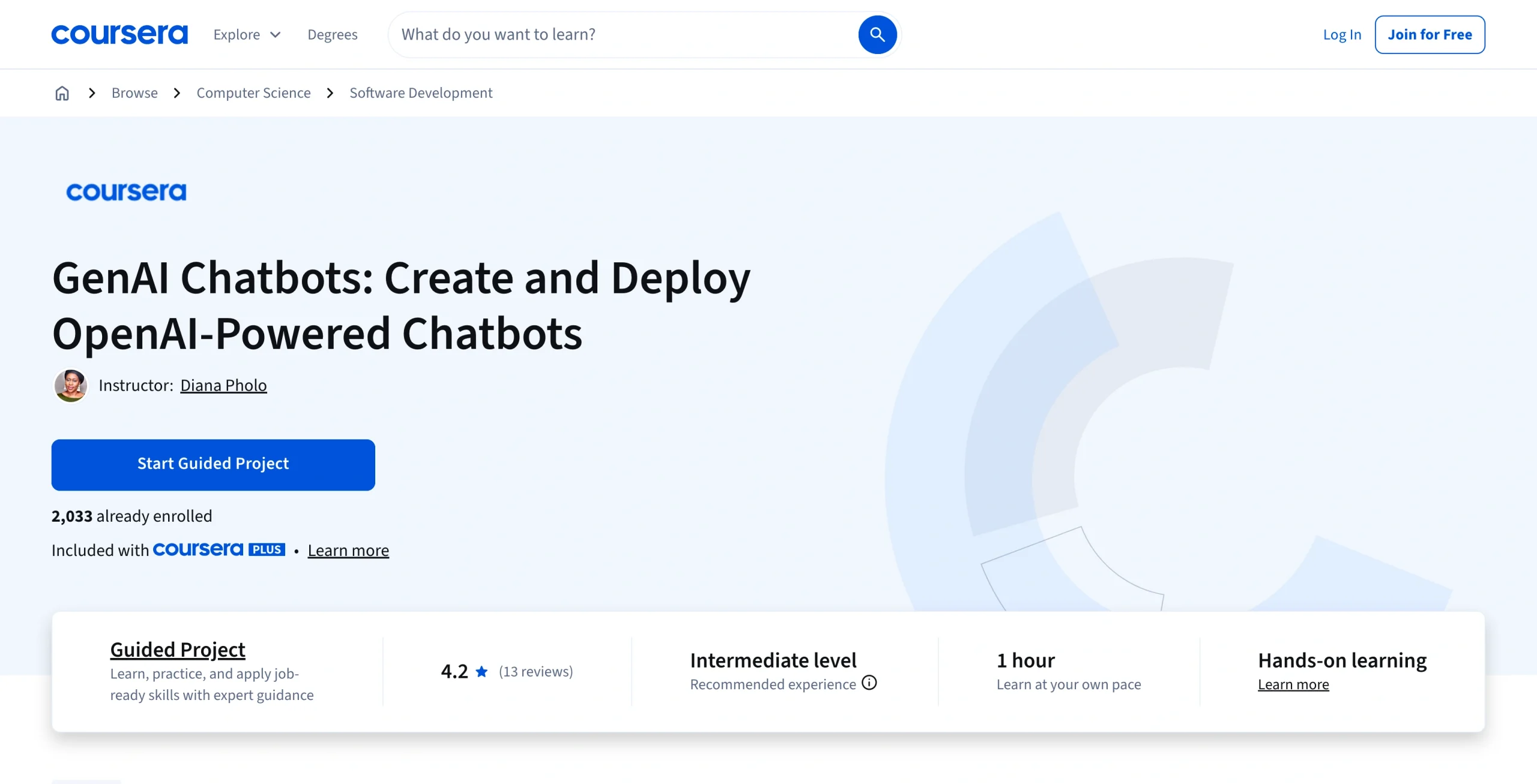This screenshot has height=784, width=1537.
Task: Click the Log In link
Action: [1341, 34]
